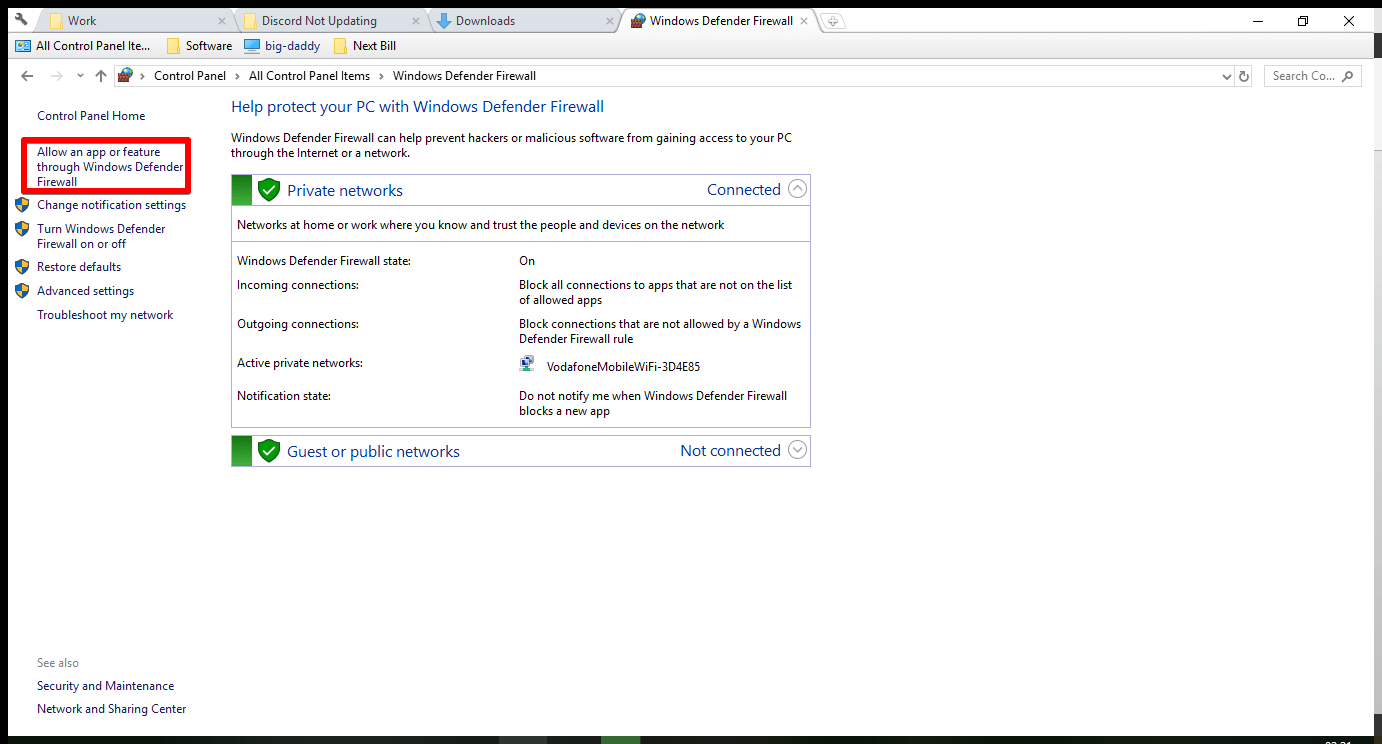The height and width of the screenshot is (744, 1382).
Task: Click the network icon beside VodafoneMobileWiFi-3D4E85
Action: (526, 363)
